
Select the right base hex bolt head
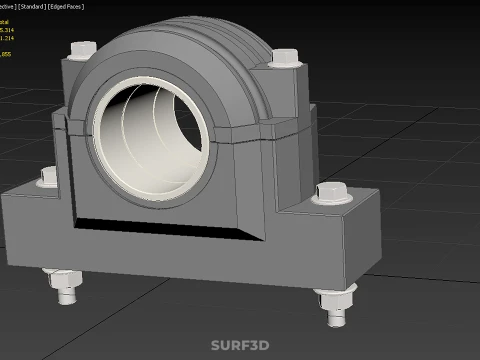coord(332,193)
